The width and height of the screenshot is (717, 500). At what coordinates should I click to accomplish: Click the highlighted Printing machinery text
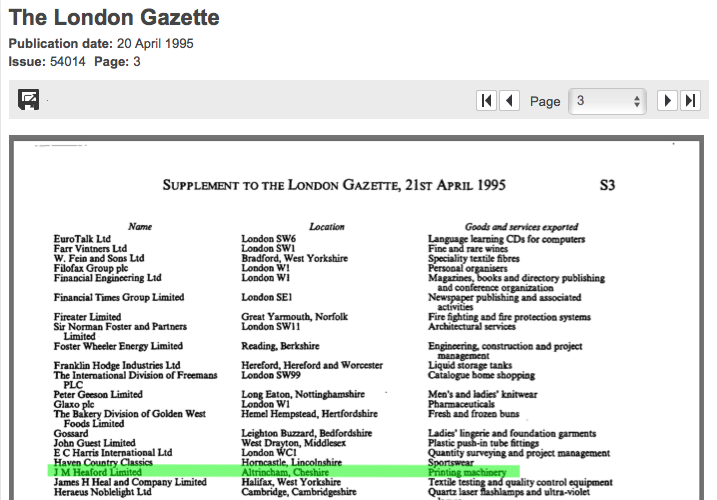coord(467,472)
